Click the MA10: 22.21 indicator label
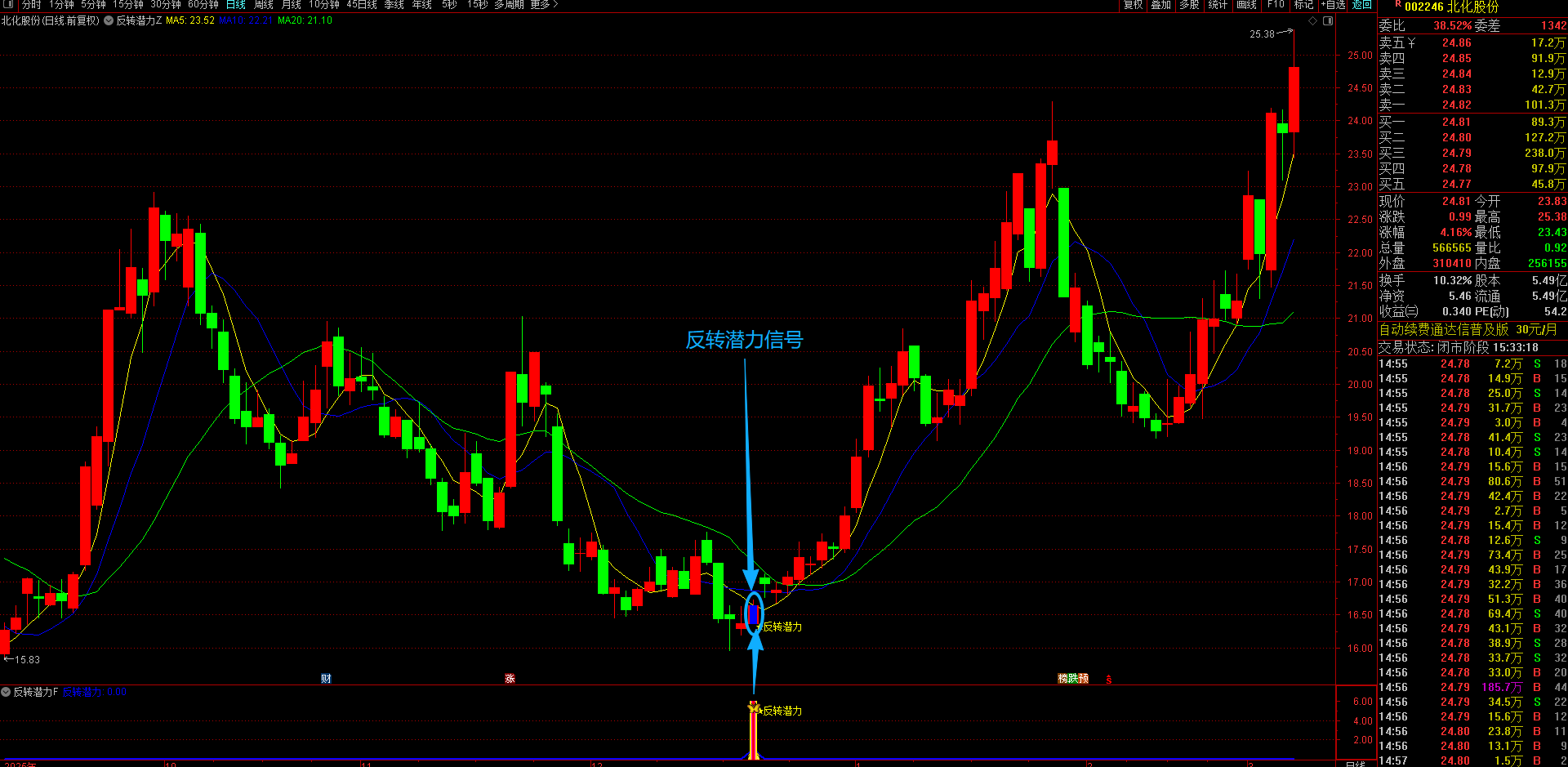This screenshot has width=1568, height=767. pyautogui.click(x=246, y=20)
